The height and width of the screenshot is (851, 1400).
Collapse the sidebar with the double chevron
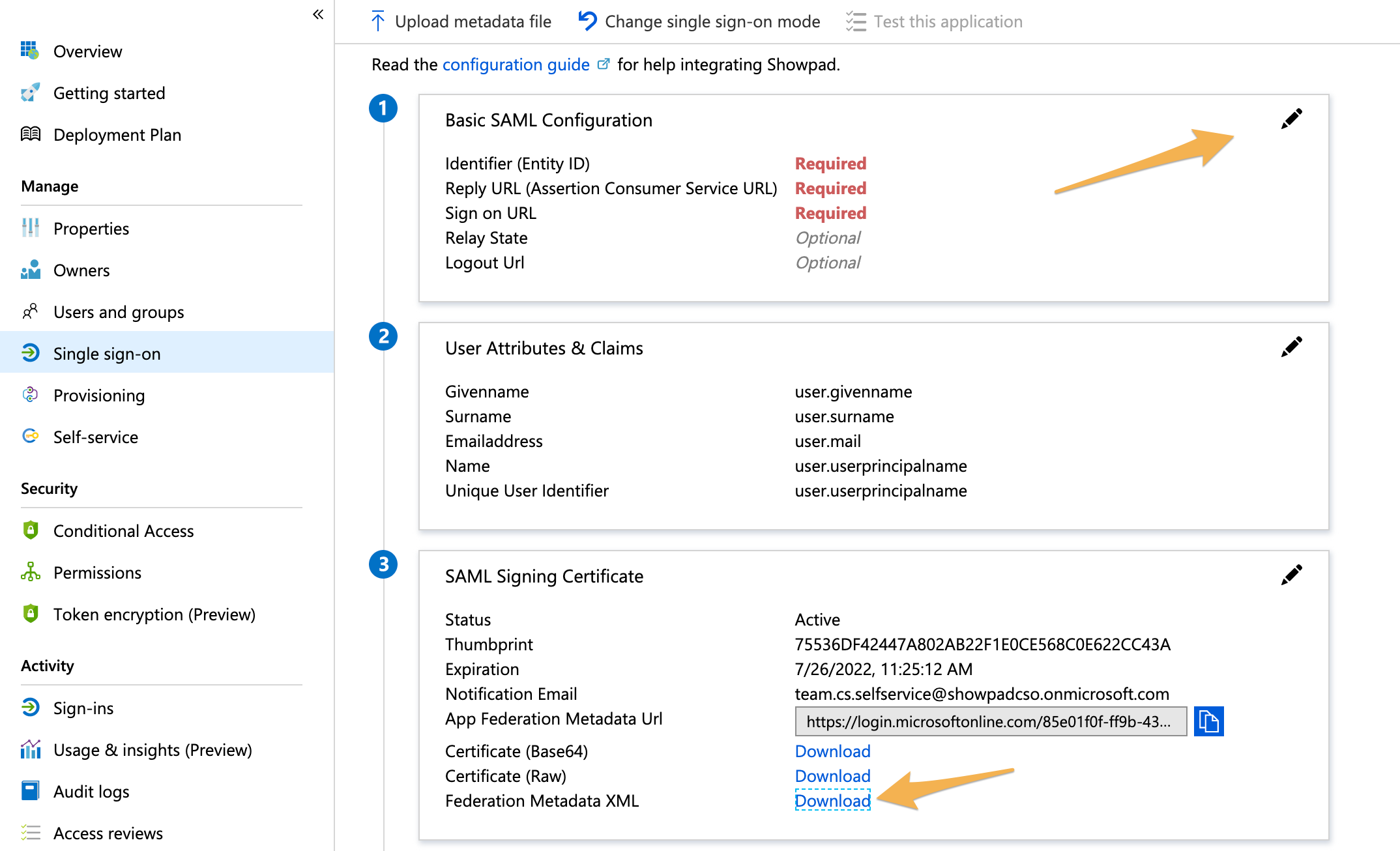[x=318, y=14]
